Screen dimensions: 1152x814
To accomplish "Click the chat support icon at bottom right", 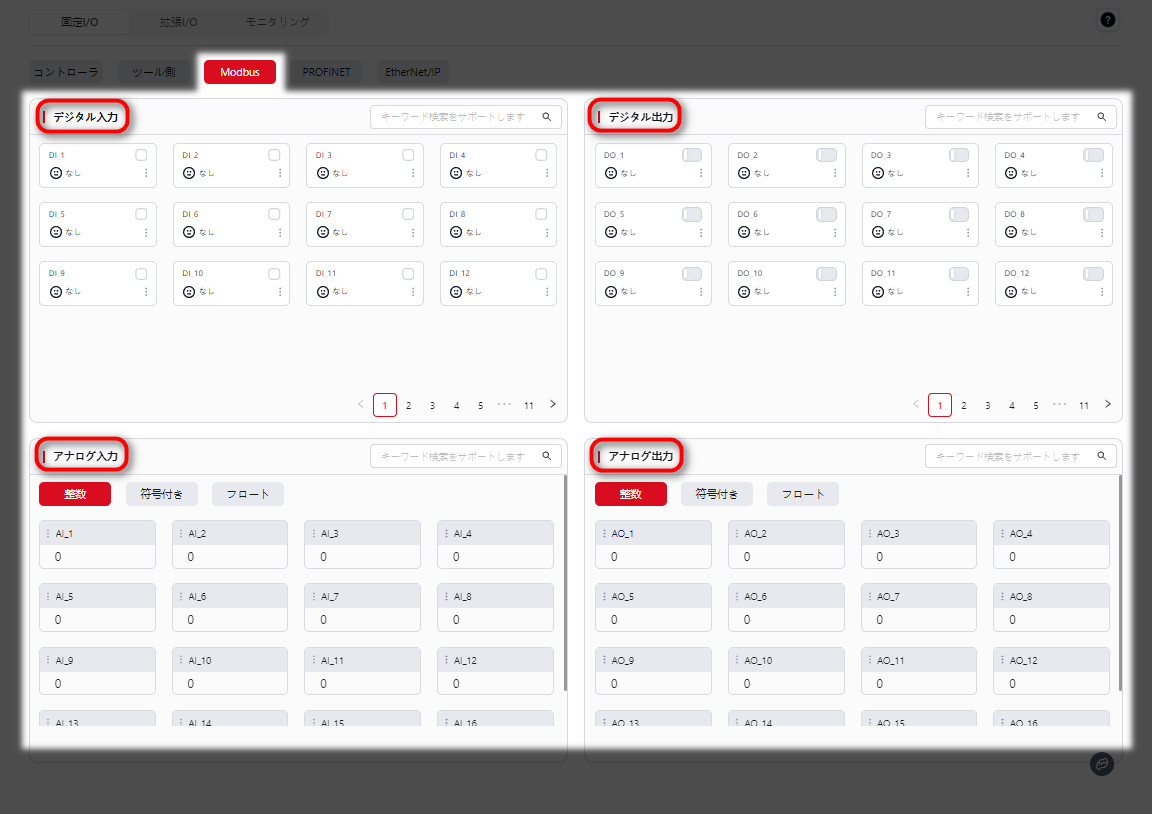I will click(1102, 763).
